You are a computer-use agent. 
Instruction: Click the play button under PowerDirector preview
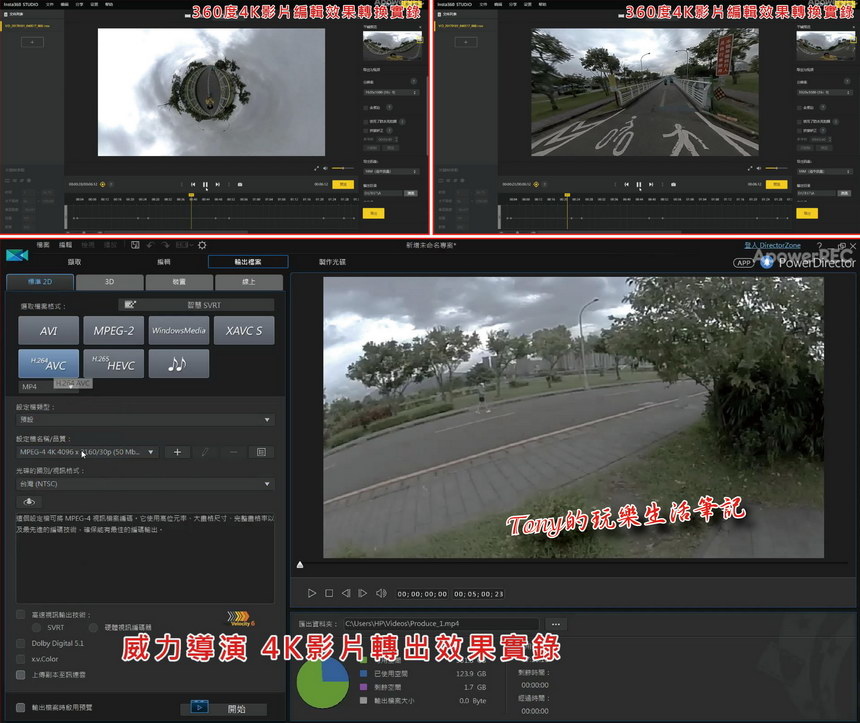pos(312,593)
